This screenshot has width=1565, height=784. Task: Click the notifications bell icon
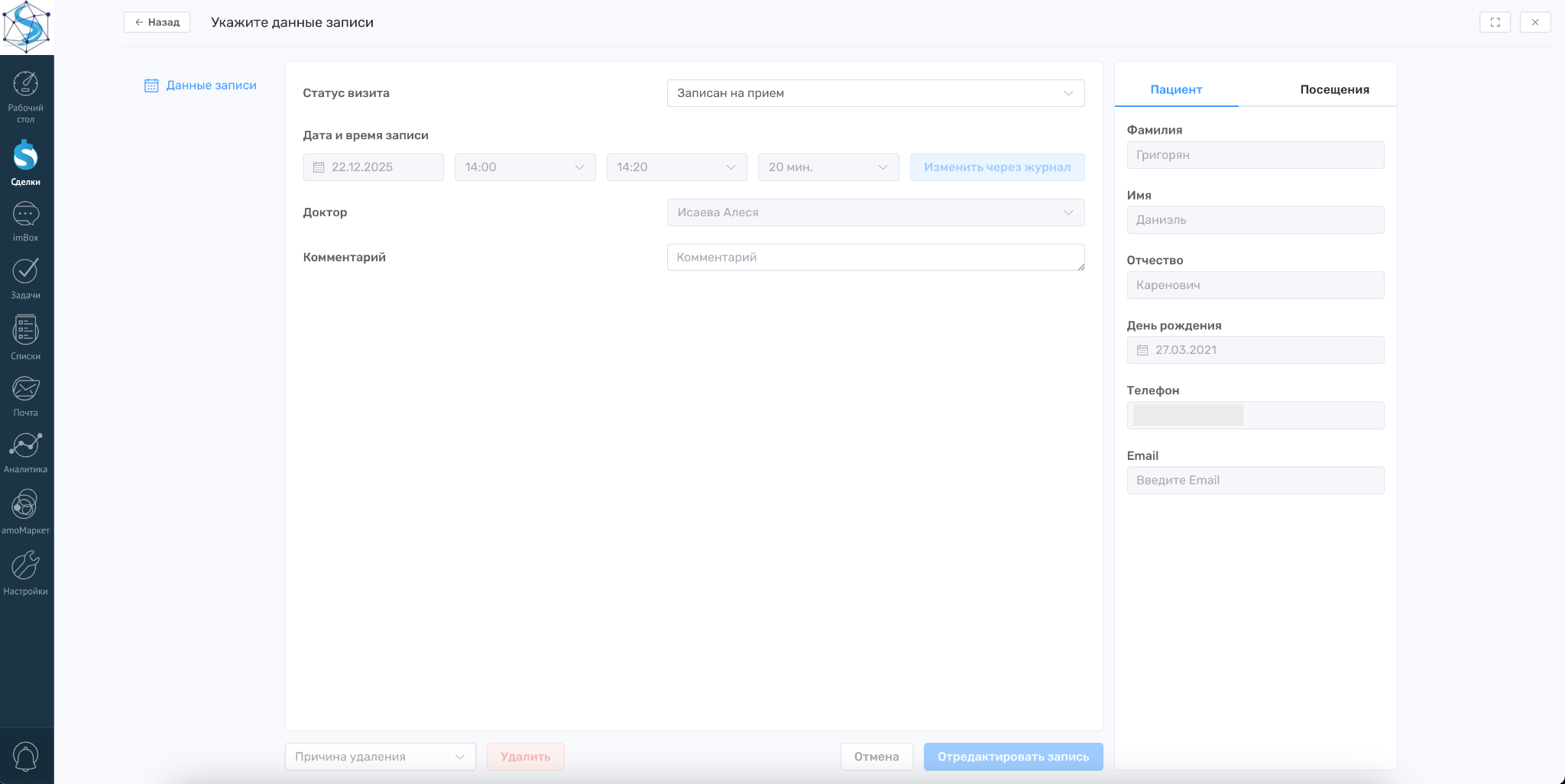(26, 756)
